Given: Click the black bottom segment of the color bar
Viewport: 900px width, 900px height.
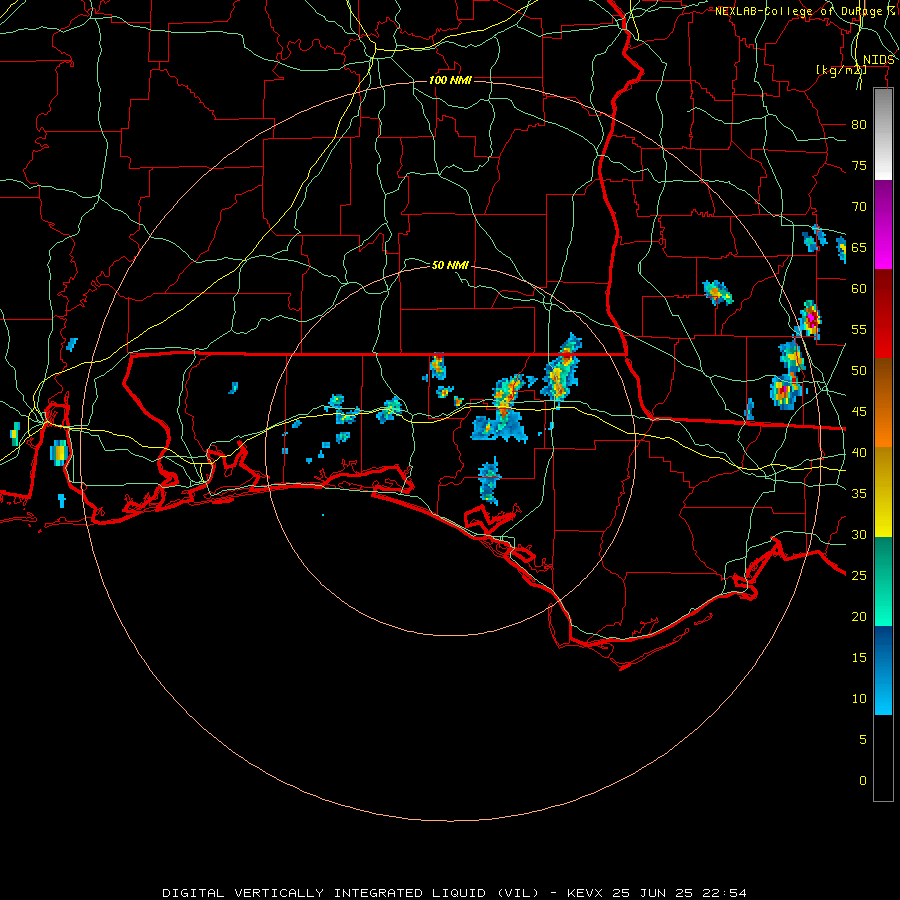Looking at the screenshot, I should click(883, 758).
